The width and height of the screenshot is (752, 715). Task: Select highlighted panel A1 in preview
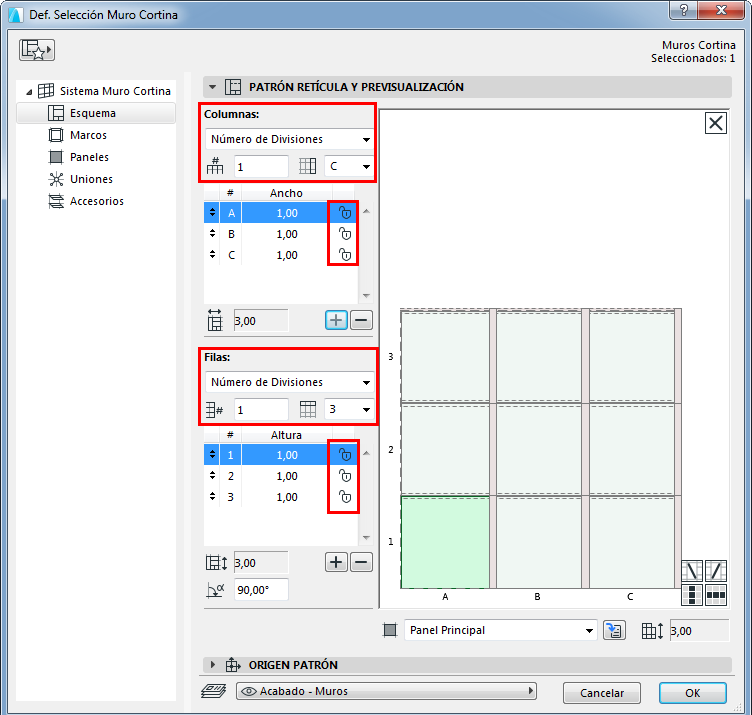(445, 542)
